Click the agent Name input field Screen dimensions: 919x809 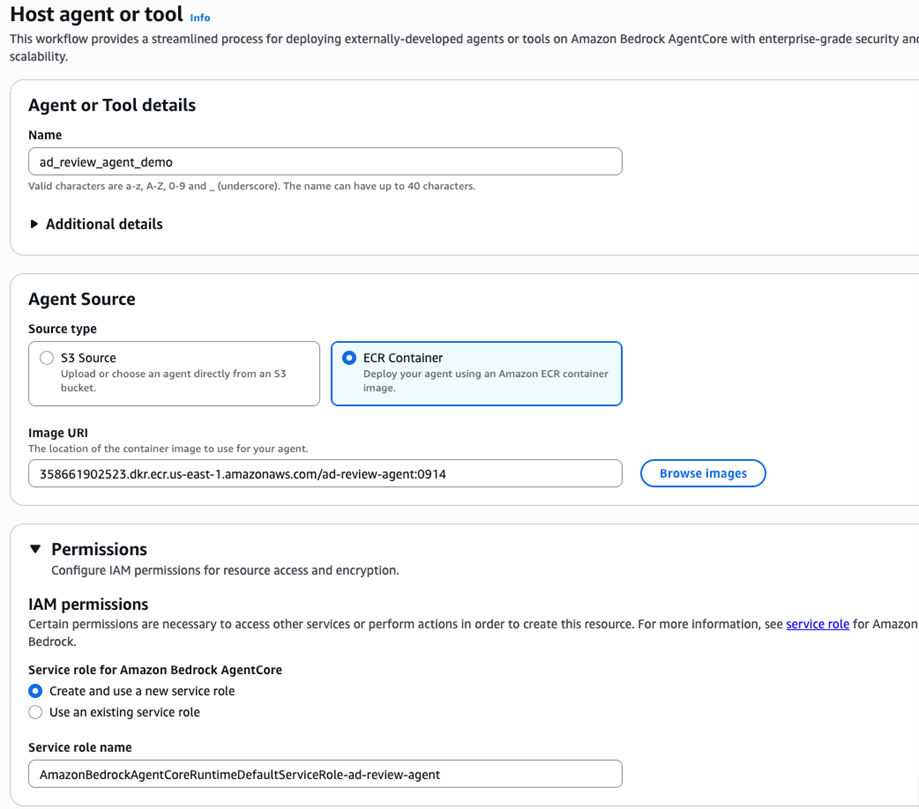pyautogui.click(x=325, y=161)
